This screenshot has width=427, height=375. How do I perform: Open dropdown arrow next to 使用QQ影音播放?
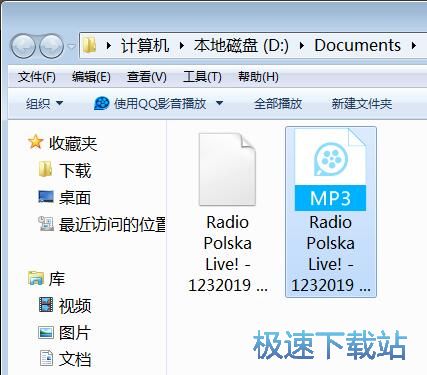[x=219, y=103]
